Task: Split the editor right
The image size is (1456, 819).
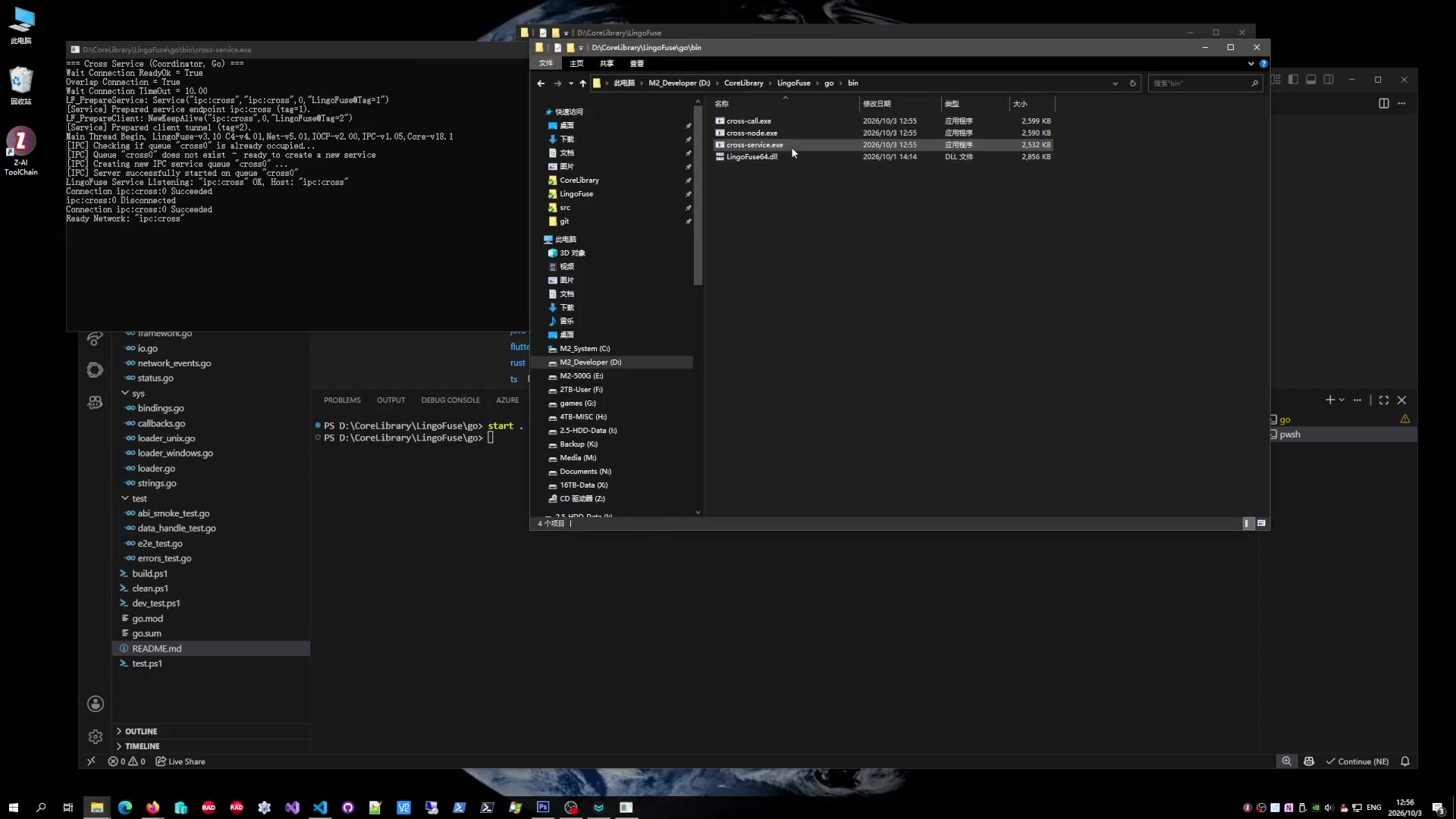Action: pos(1384,103)
